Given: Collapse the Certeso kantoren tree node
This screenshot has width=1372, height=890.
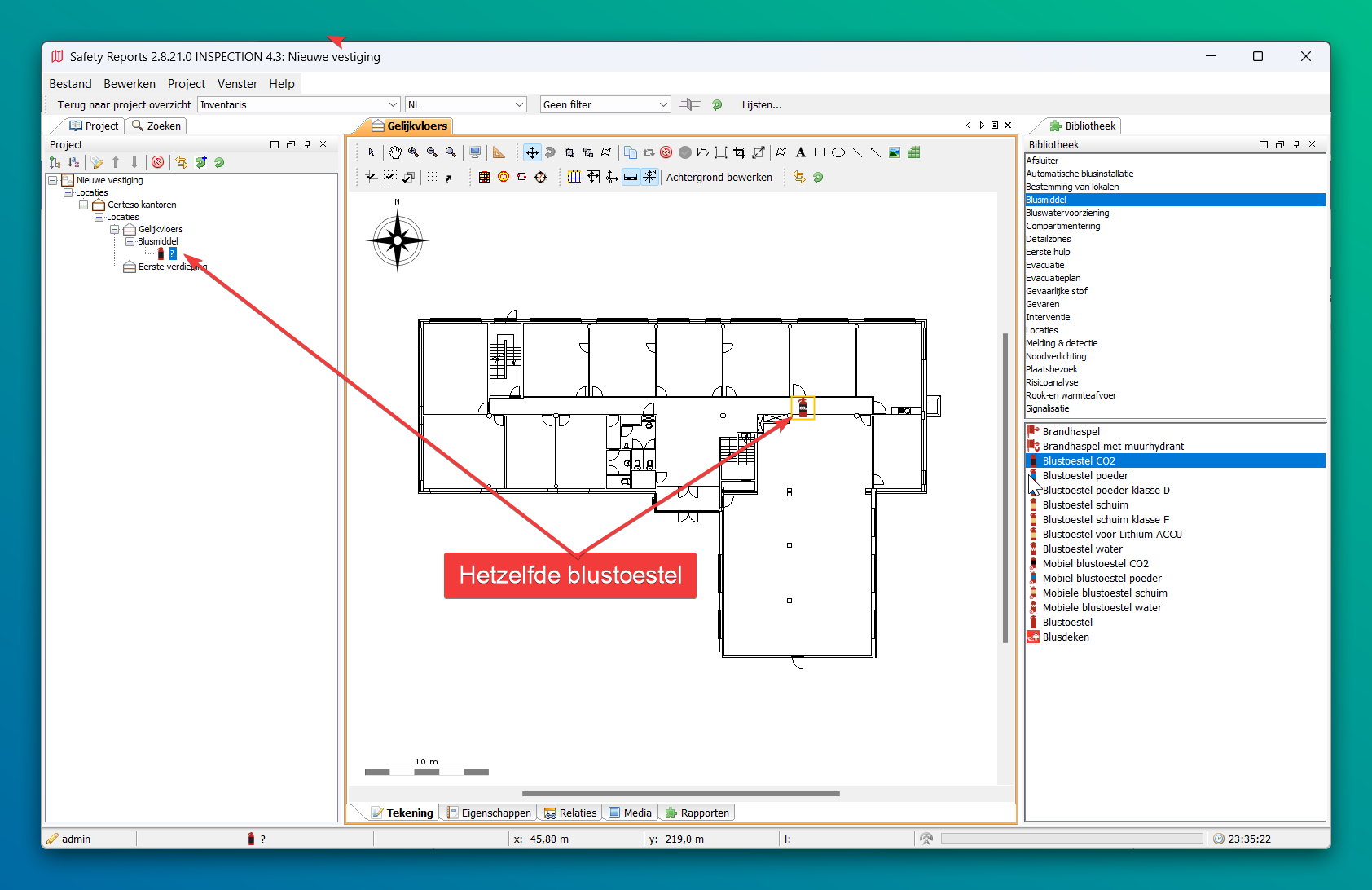Looking at the screenshot, I should coord(83,205).
